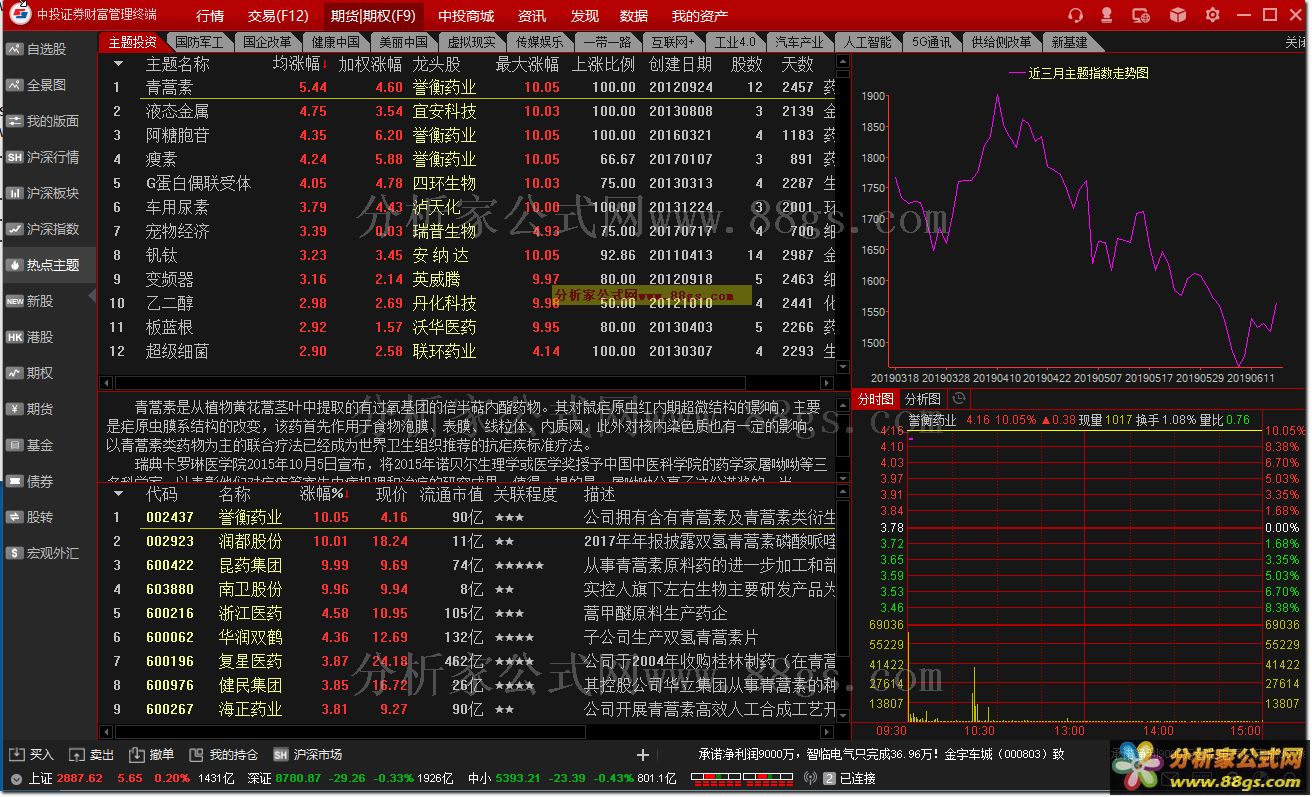This screenshot has height=797, width=1312.
Task: Open the 行情 menu
Action: (x=210, y=16)
